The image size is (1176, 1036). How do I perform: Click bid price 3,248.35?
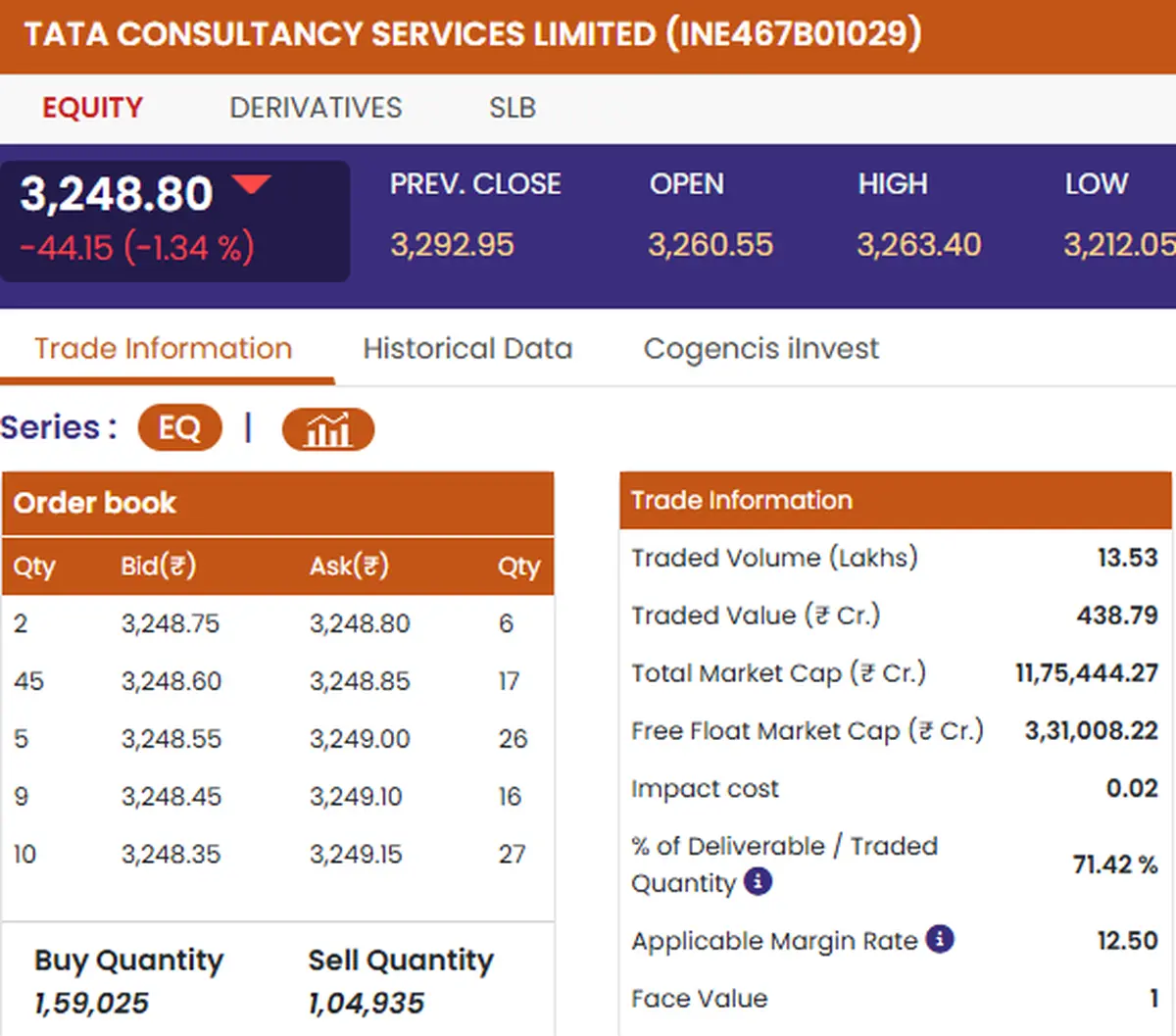coord(171,855)
